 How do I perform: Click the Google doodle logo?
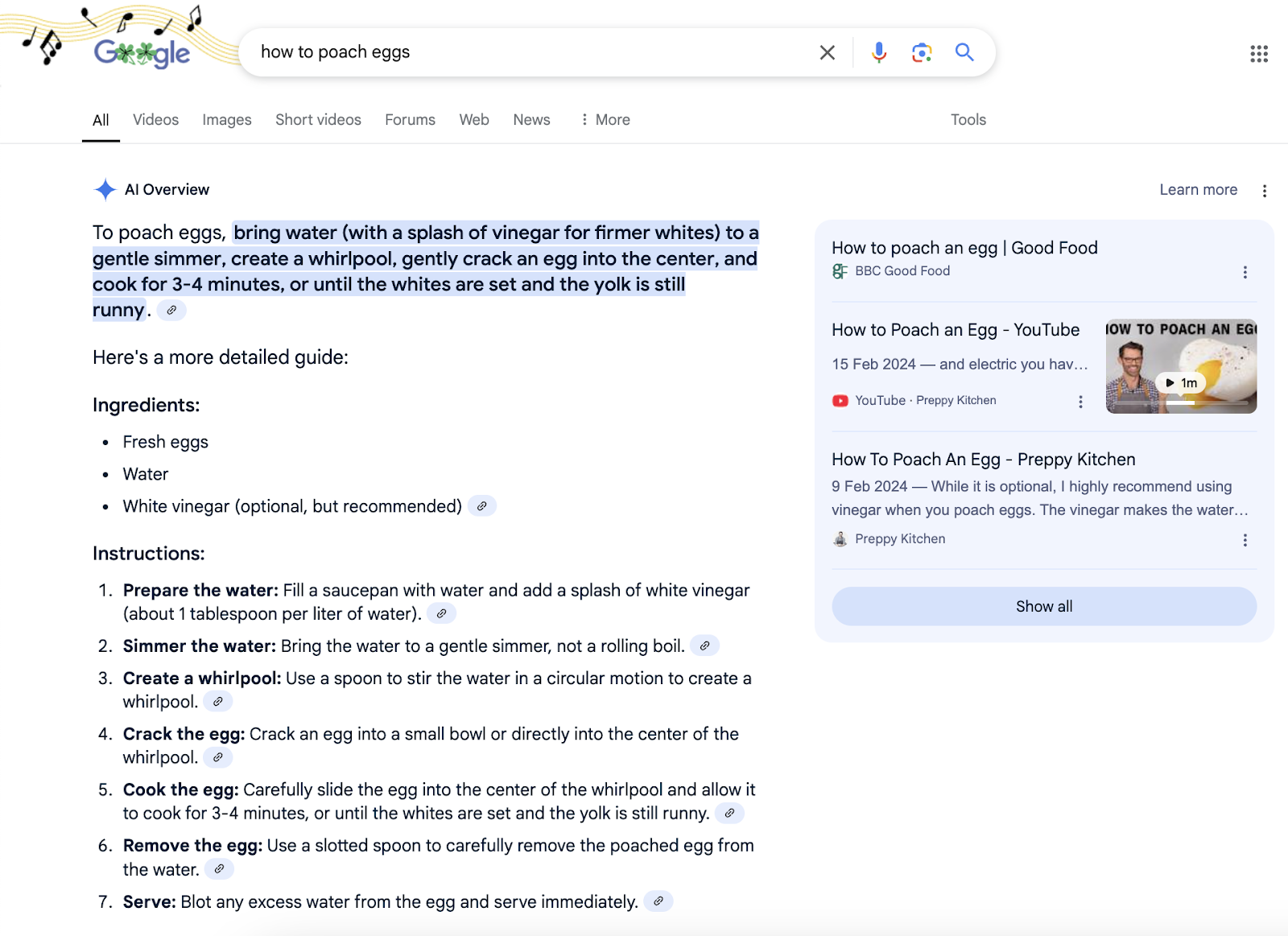pyautogui.click(x=142, y=53)
